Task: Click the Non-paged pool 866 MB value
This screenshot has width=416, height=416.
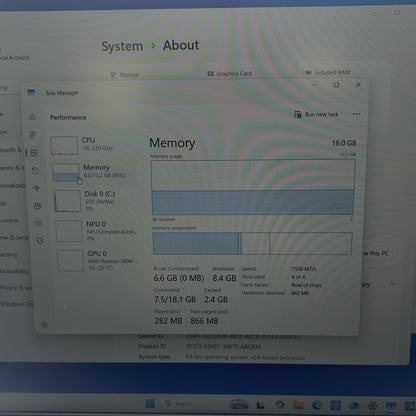Action: pyautogui.click(x=204, y=321)
